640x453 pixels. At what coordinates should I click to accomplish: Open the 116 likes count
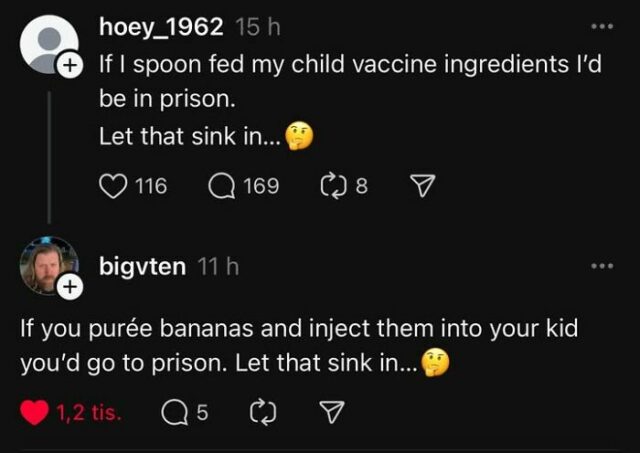[150, 185]
